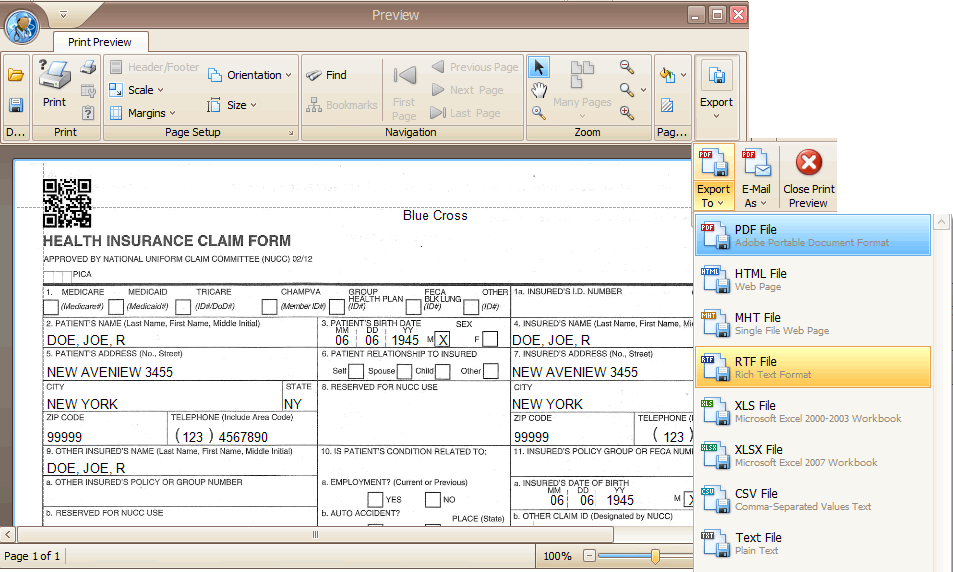Choose MHT File export option
953x572 pixels.
coord(813,323)
